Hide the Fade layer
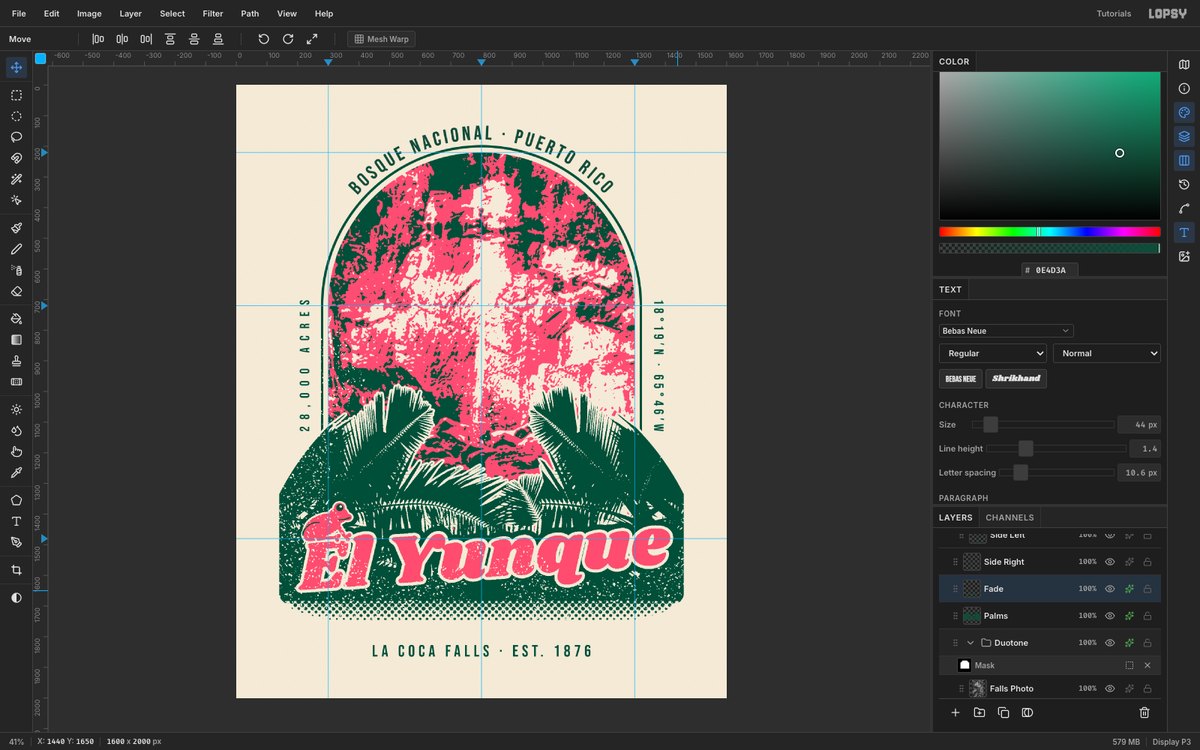Screen dimensions: 1200x750 tap(1110, 589)
